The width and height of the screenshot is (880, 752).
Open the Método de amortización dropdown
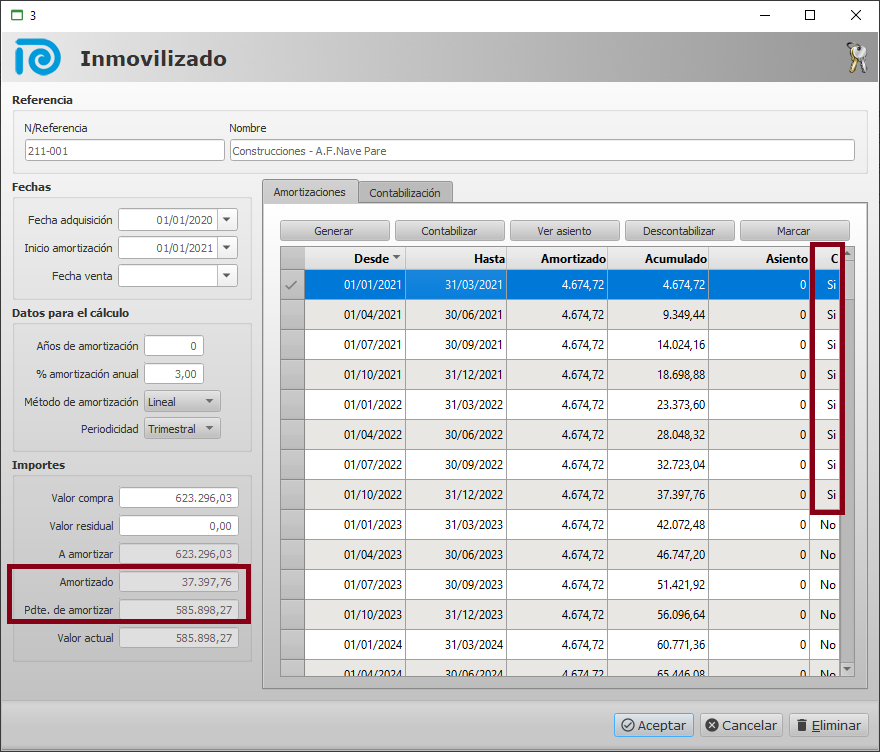(209, 402)
